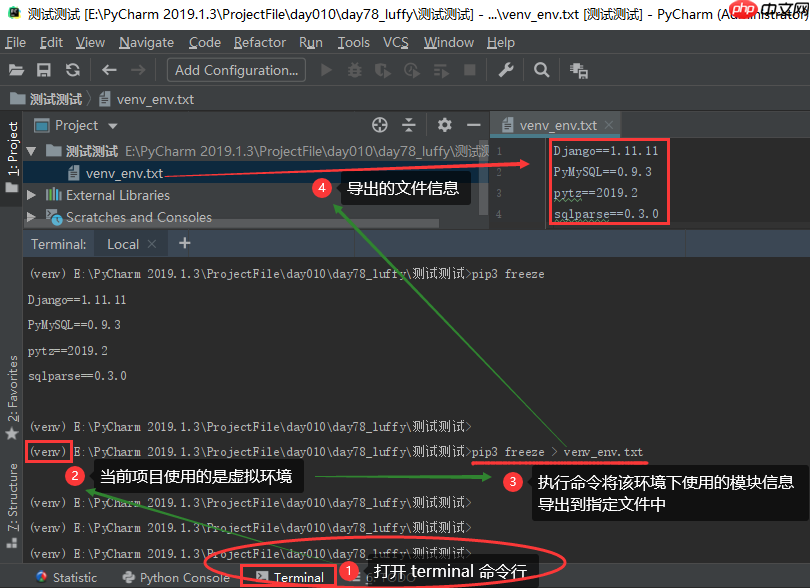Click editor line containing sqlparse==0.3.0
Image resolution: width=810 pixels, height=588 pixels.
(606, 213)
